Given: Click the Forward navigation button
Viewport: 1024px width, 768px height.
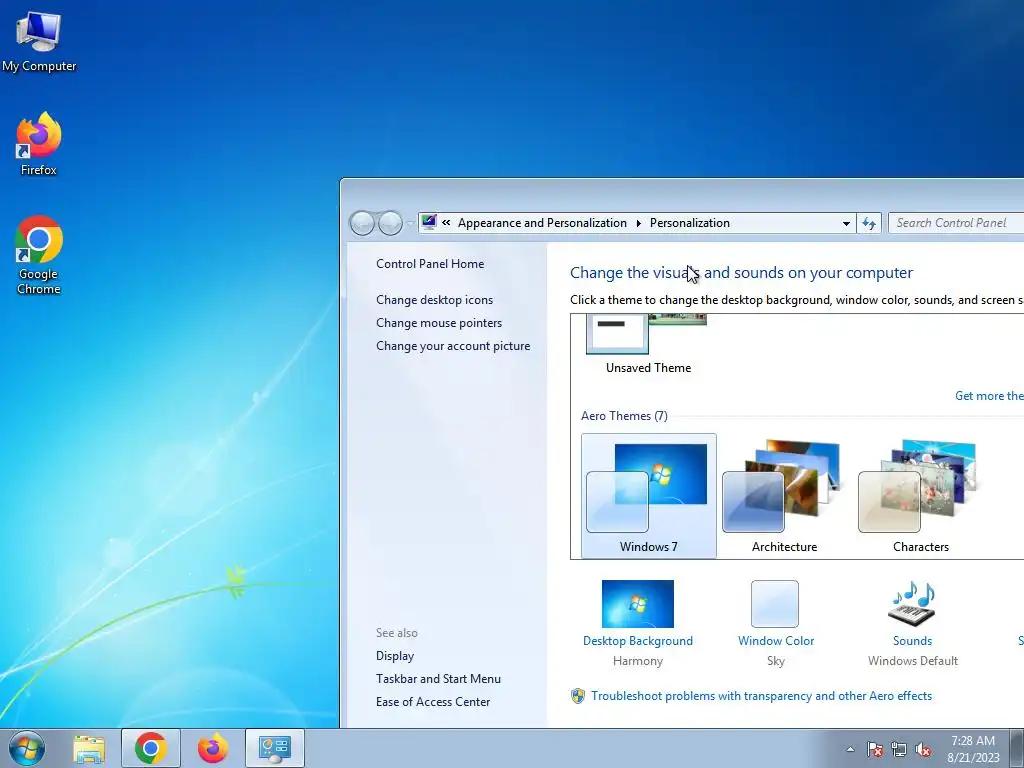Looking at the screenshot, I should tap(391, 223).
